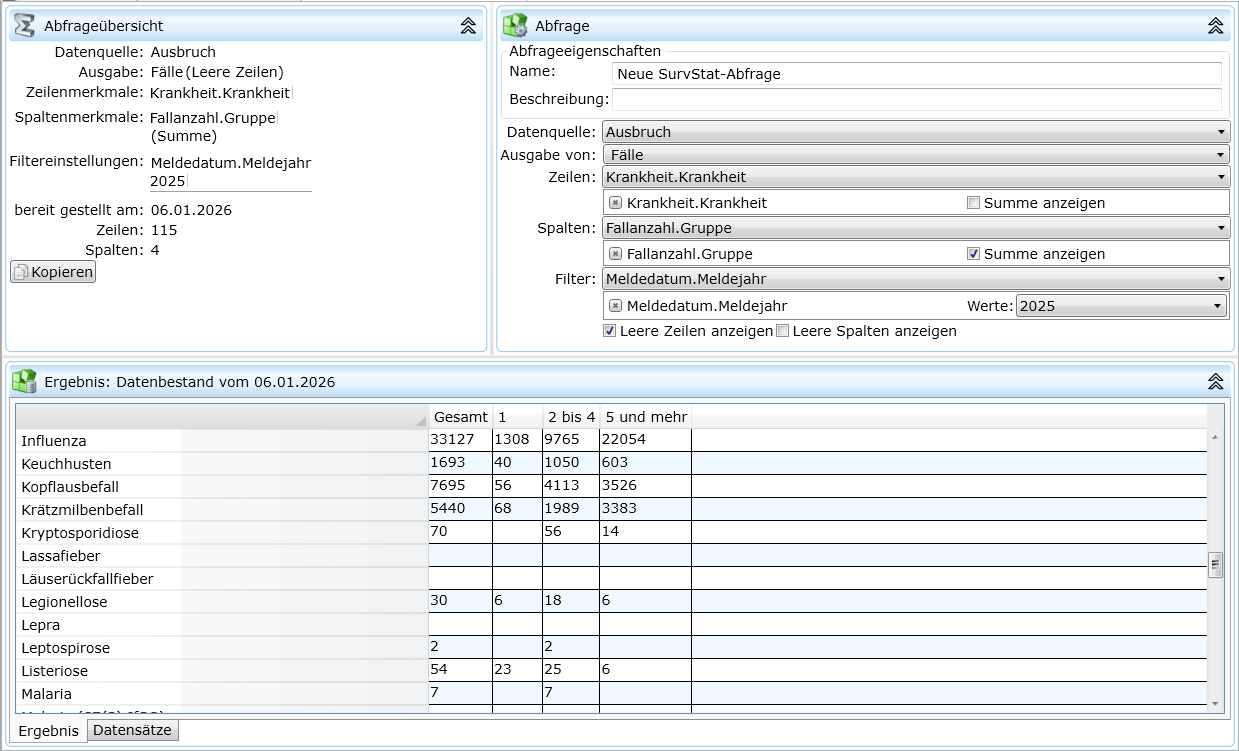Toggle Leere Zeilen anzeigen checkbox
The image size is (1239, 751).
(610, 331)
